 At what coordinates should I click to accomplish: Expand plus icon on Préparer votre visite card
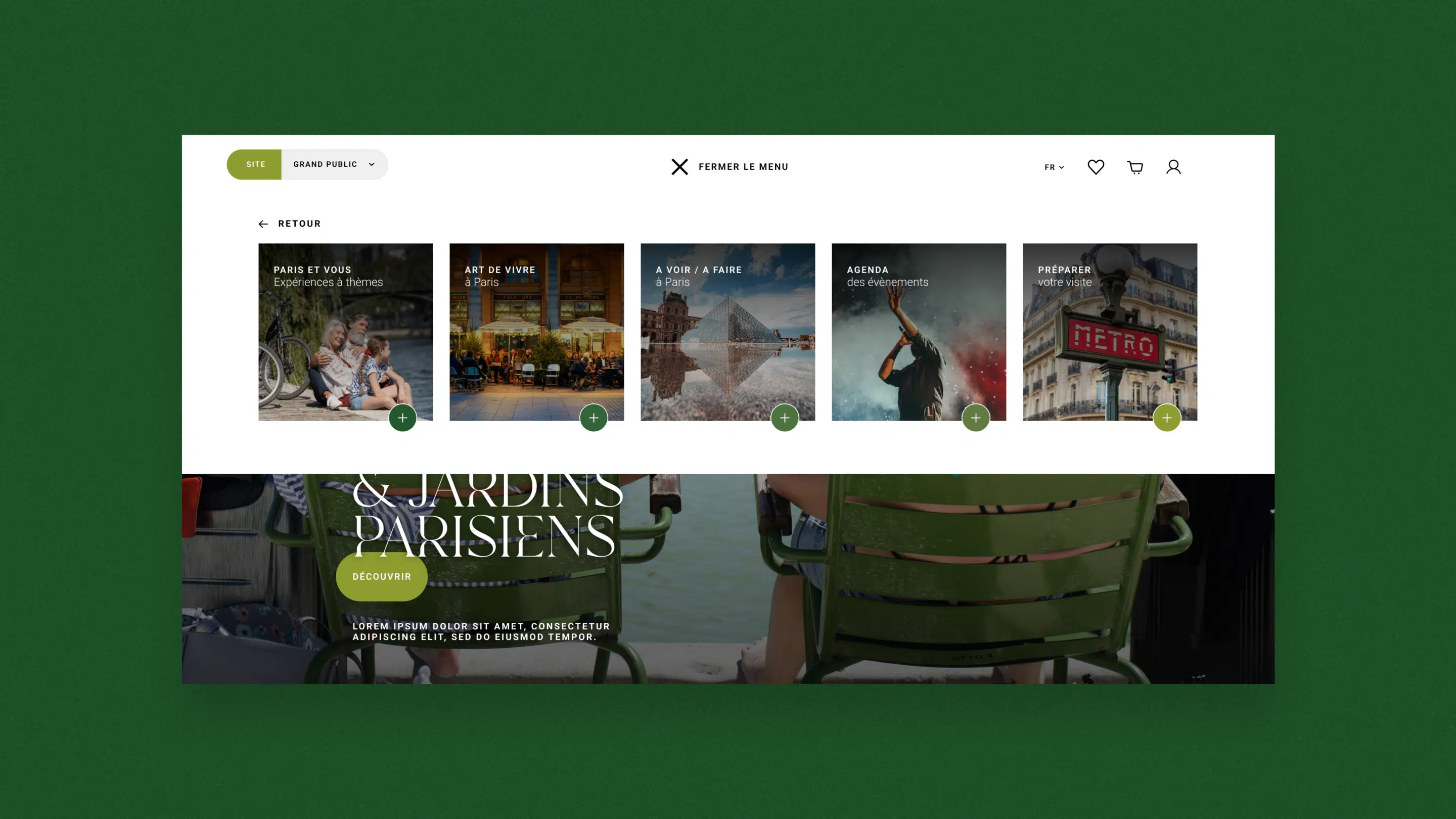coord(1167,418)
